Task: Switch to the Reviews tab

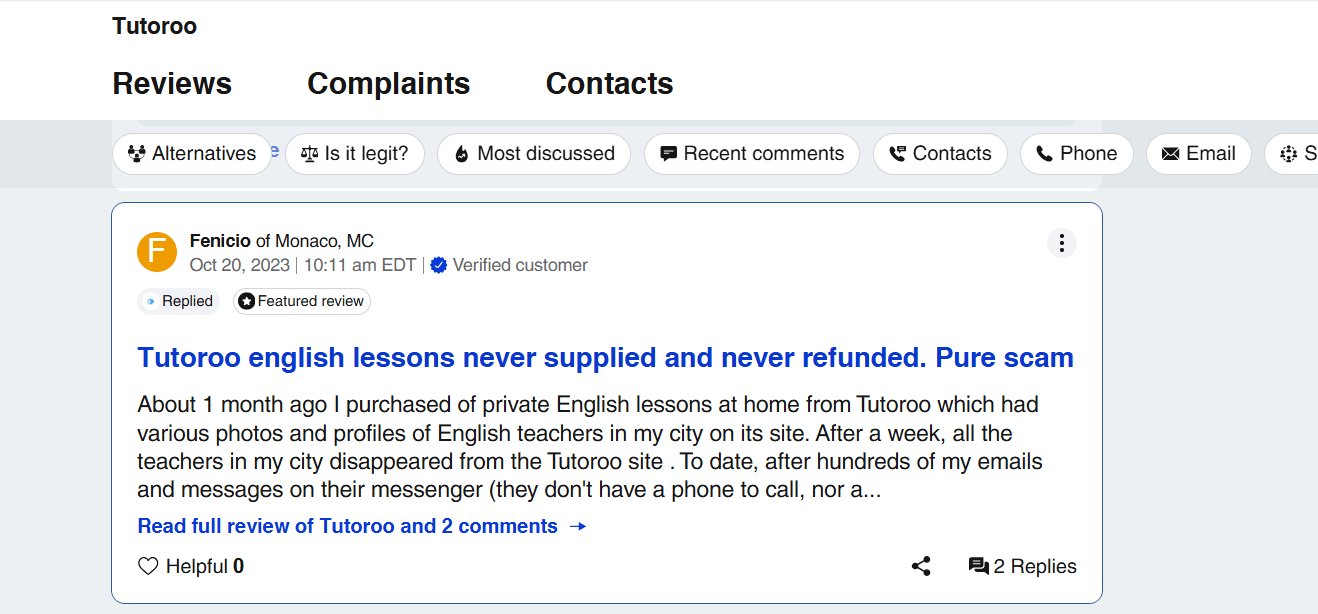Action: tap(172, 84)
